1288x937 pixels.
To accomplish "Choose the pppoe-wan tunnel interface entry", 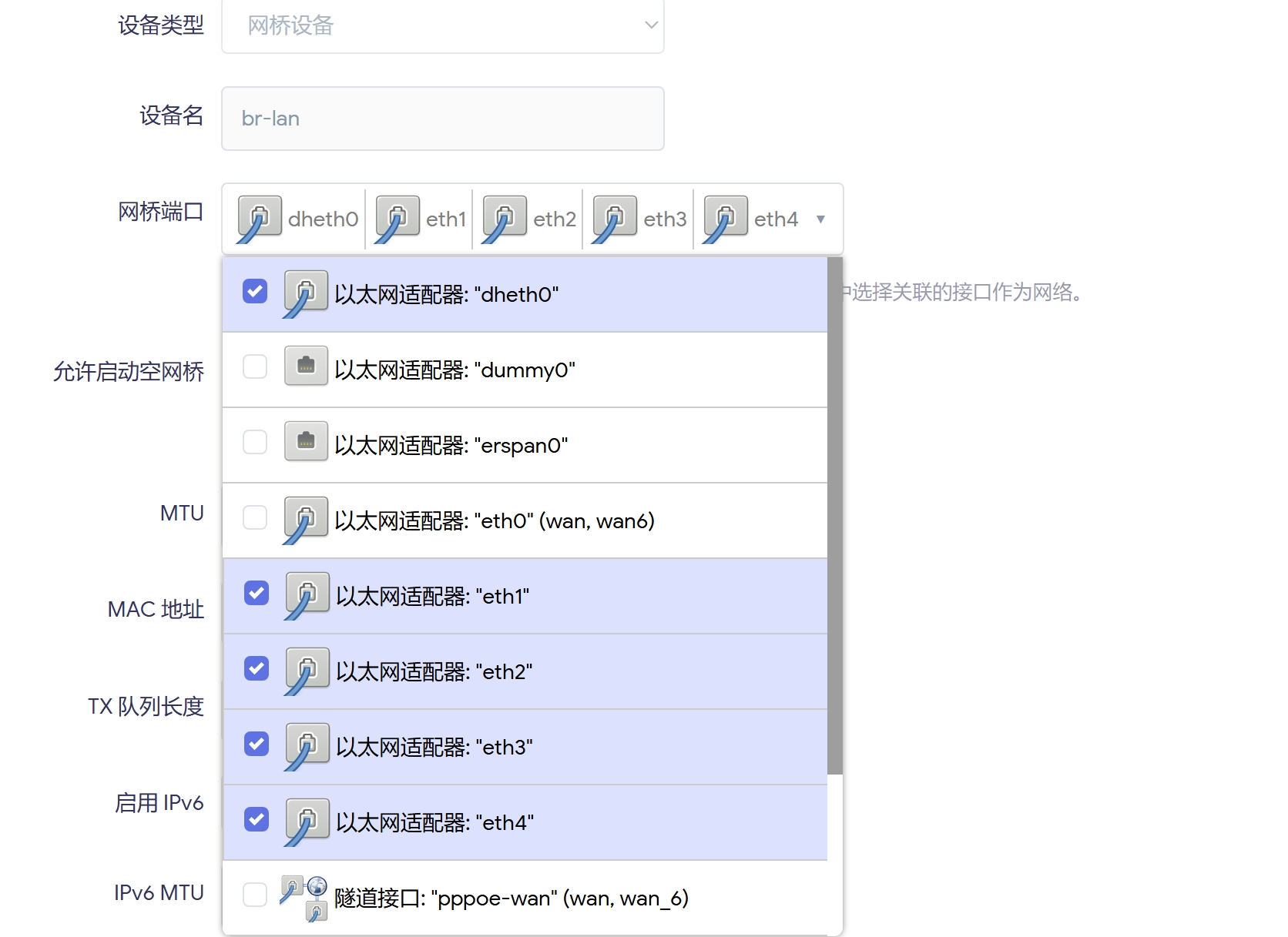I will (512, 899).
